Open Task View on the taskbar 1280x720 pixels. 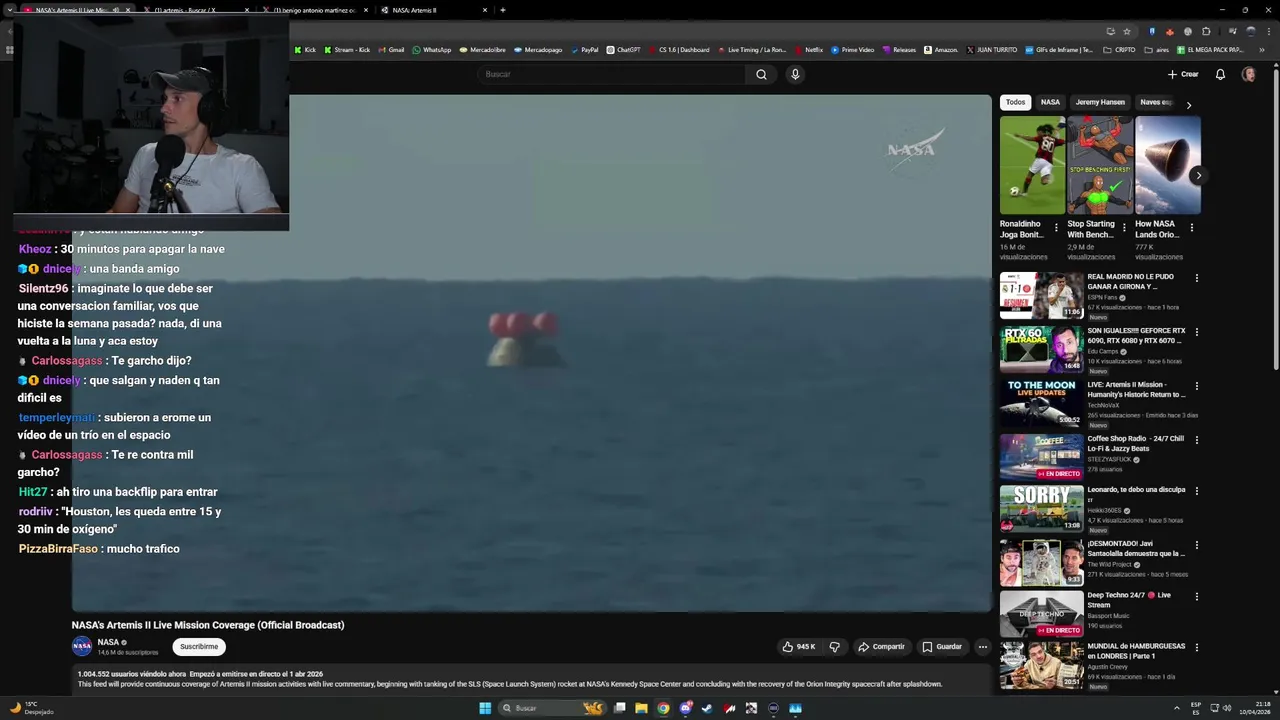coord(620,708)
